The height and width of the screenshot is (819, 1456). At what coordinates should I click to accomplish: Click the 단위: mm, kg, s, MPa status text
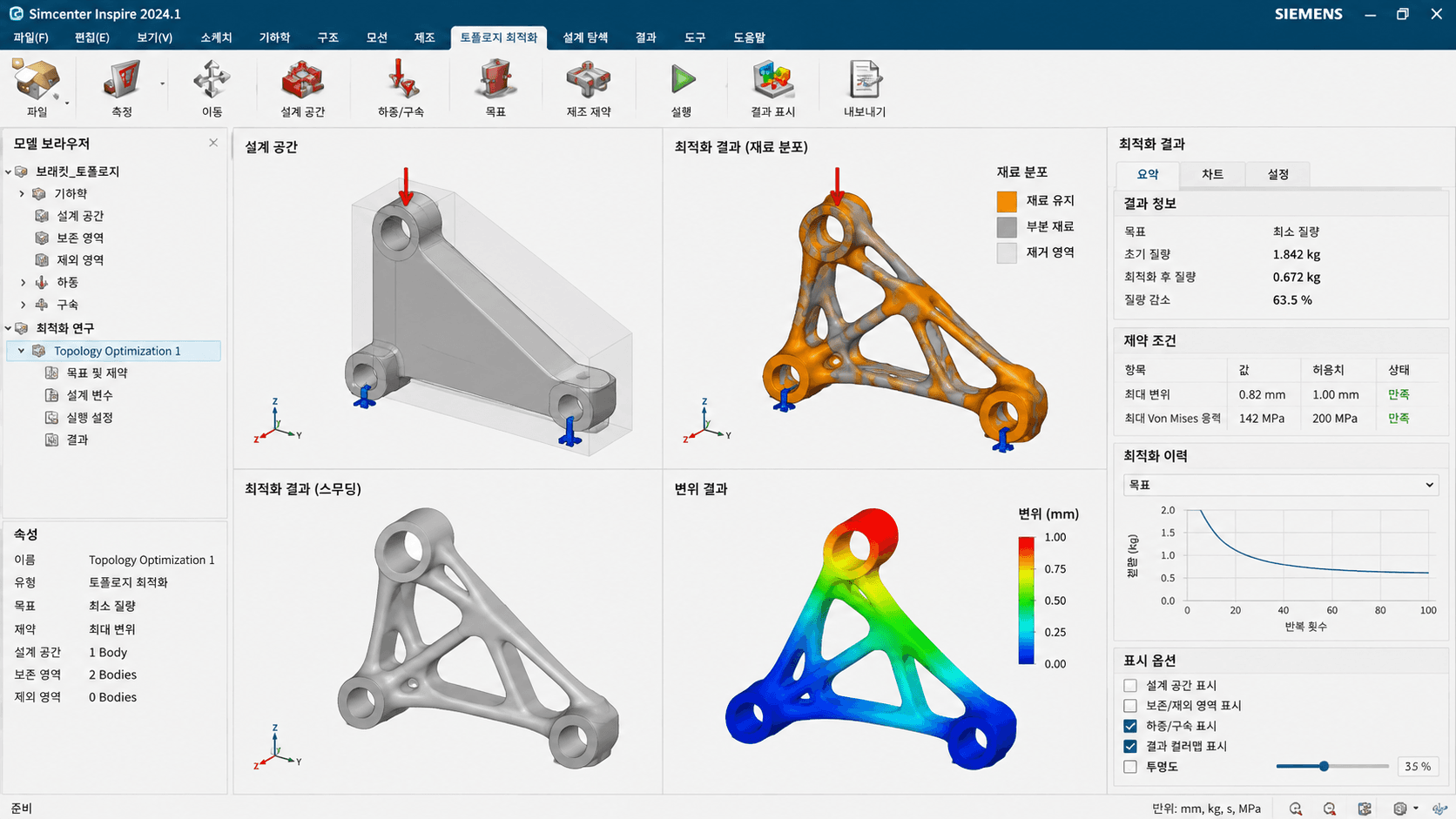1206,809
